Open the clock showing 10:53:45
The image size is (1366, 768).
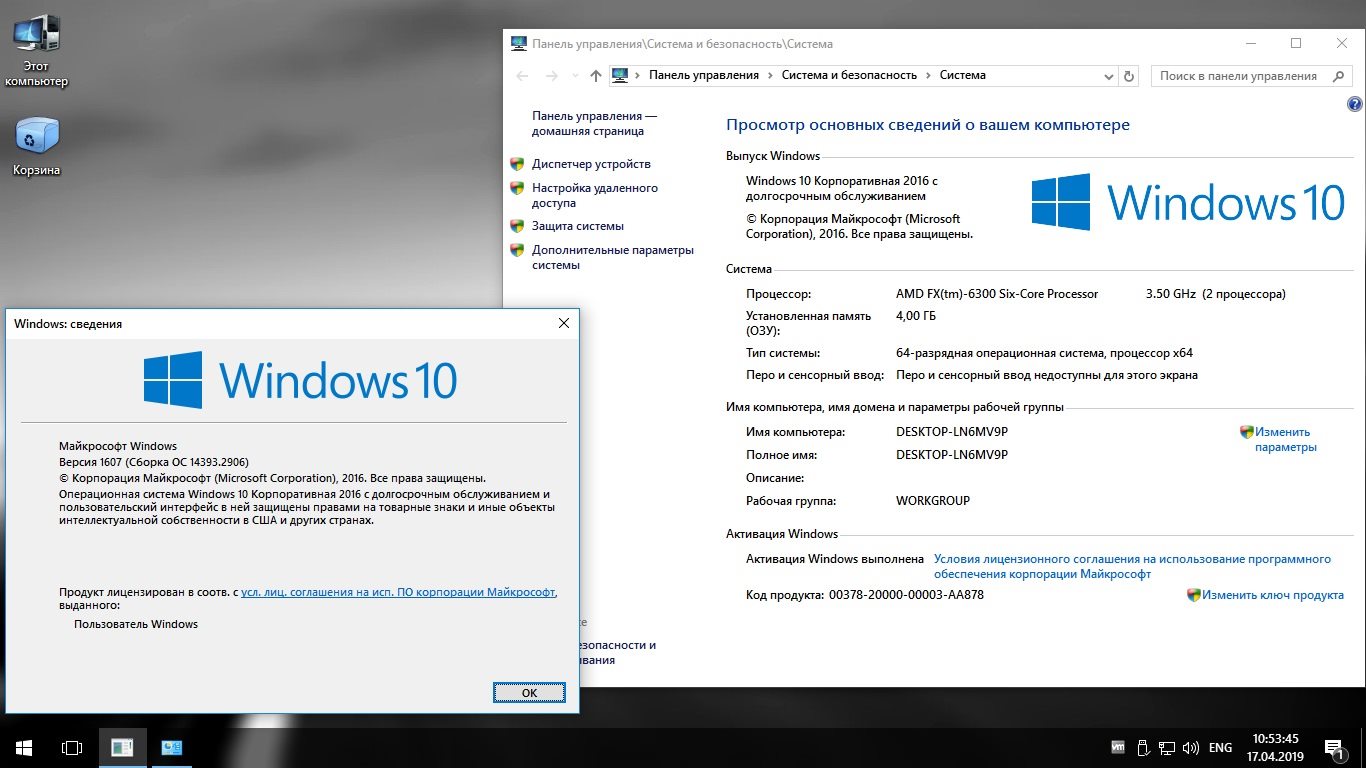1274,747
